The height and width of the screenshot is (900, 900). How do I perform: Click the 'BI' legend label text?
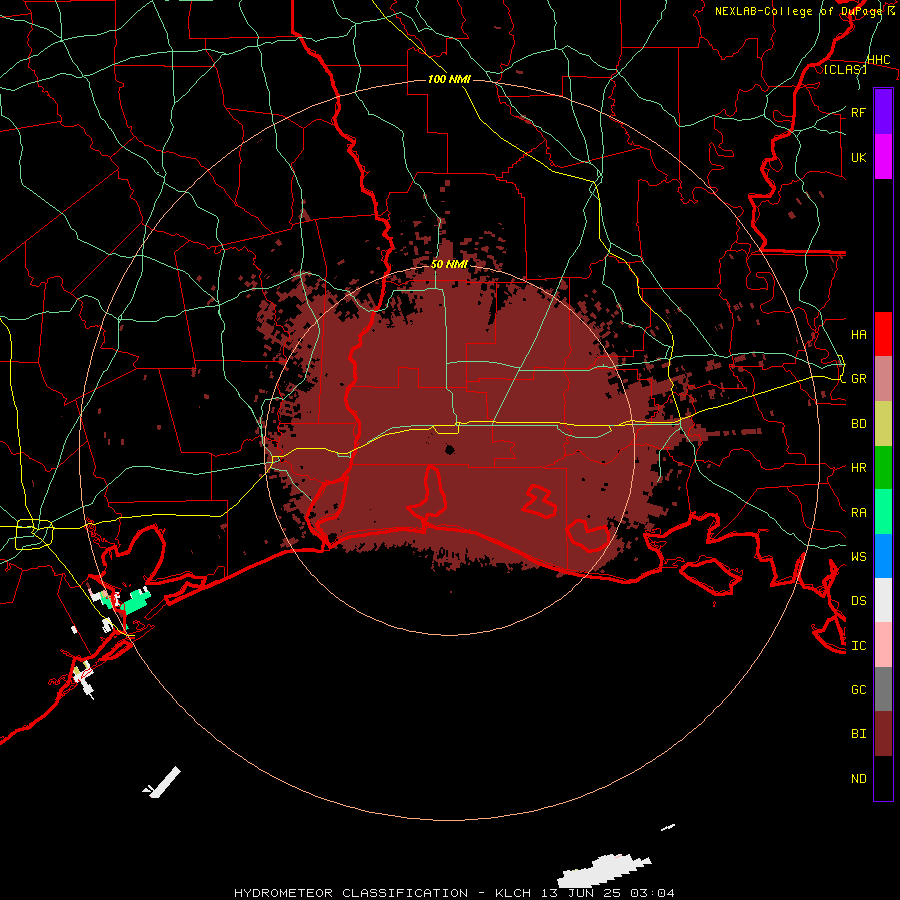point(858,734)
